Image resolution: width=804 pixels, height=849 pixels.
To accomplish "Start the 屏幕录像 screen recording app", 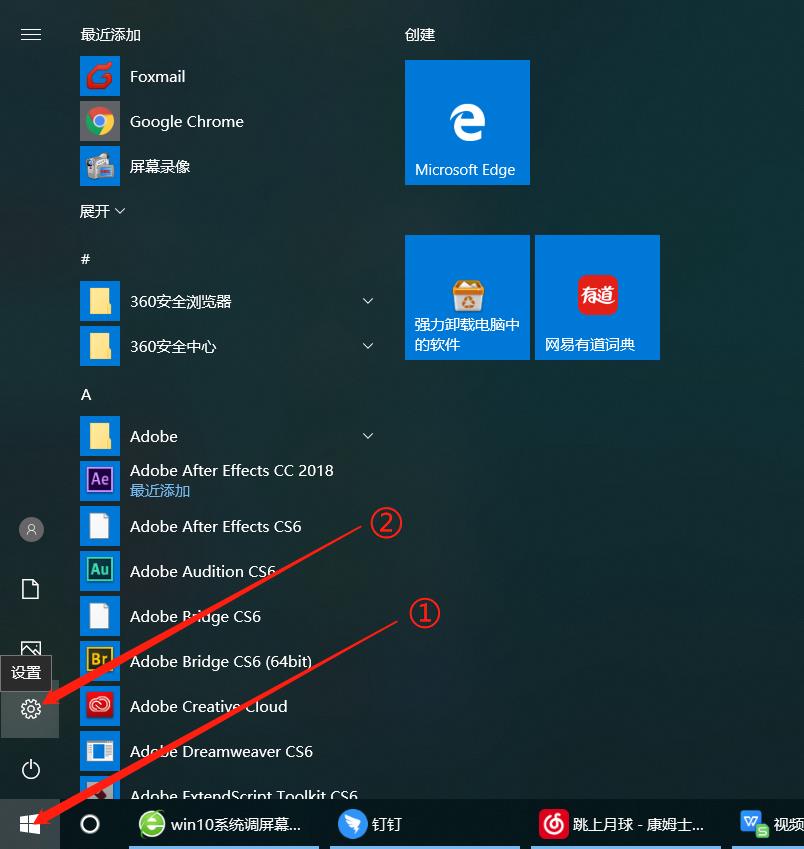I will point(160,166).
